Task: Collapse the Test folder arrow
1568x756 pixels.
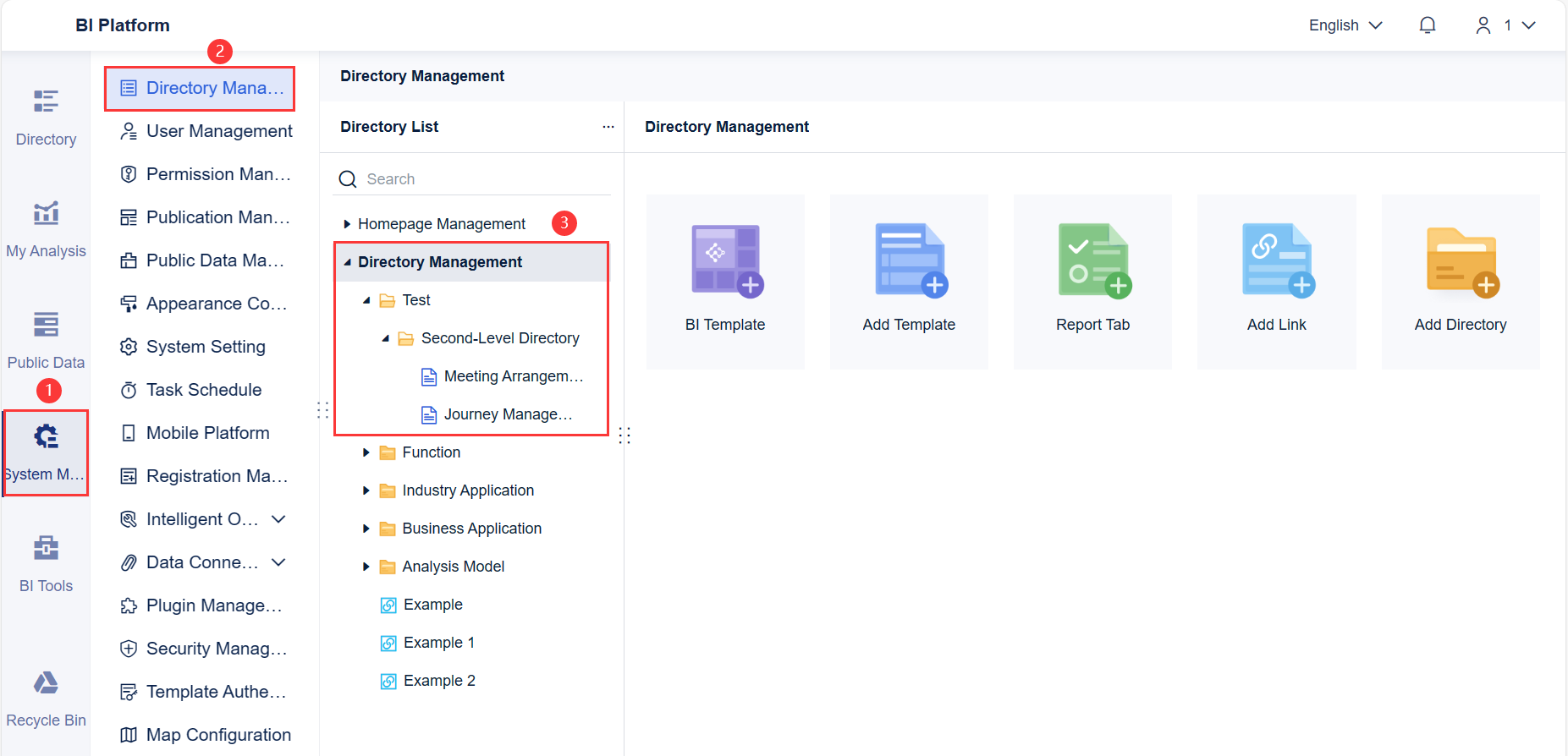Action: (x=366, y=300)
